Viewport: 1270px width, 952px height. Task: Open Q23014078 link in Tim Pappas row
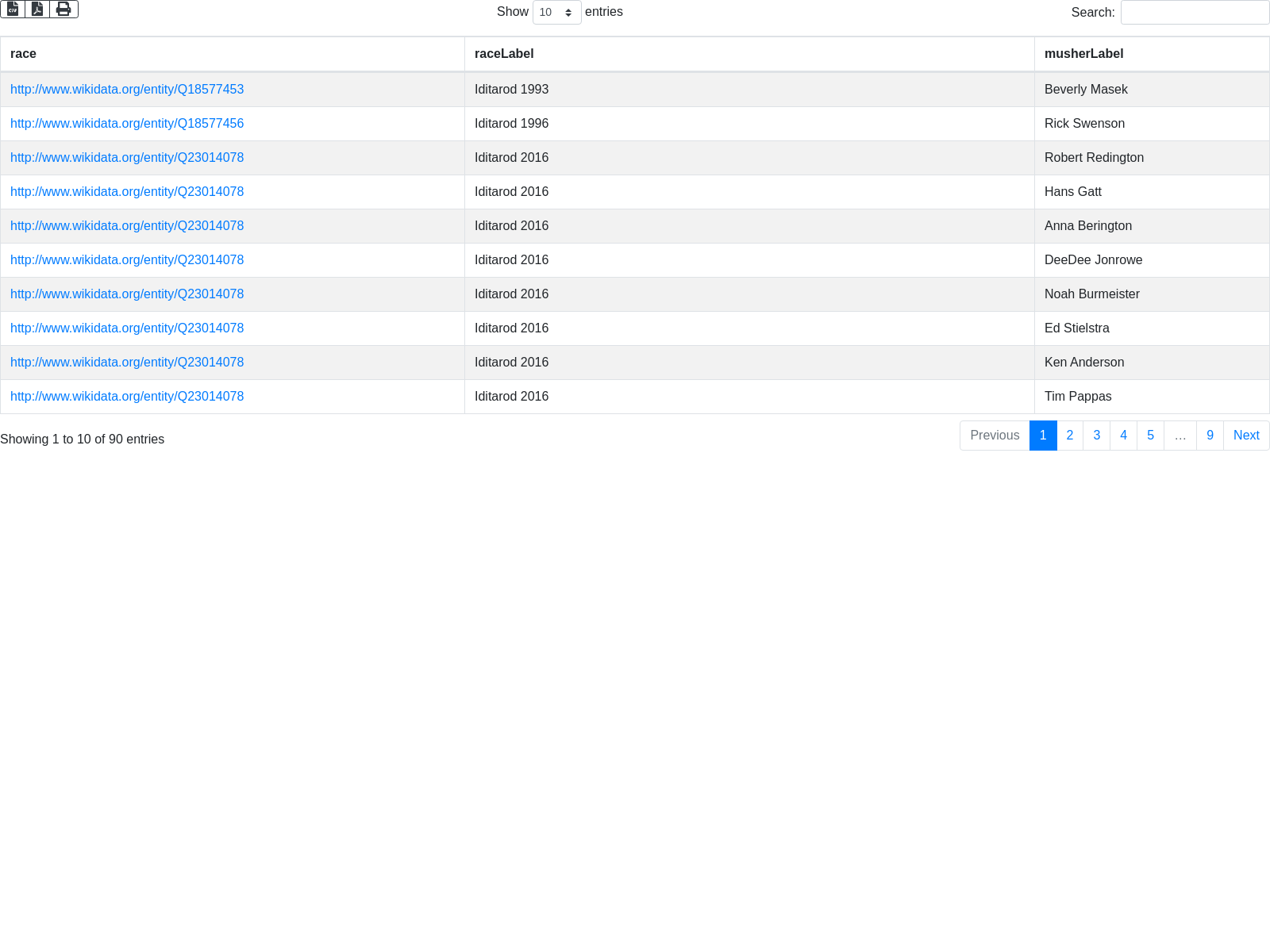point(127,397)
